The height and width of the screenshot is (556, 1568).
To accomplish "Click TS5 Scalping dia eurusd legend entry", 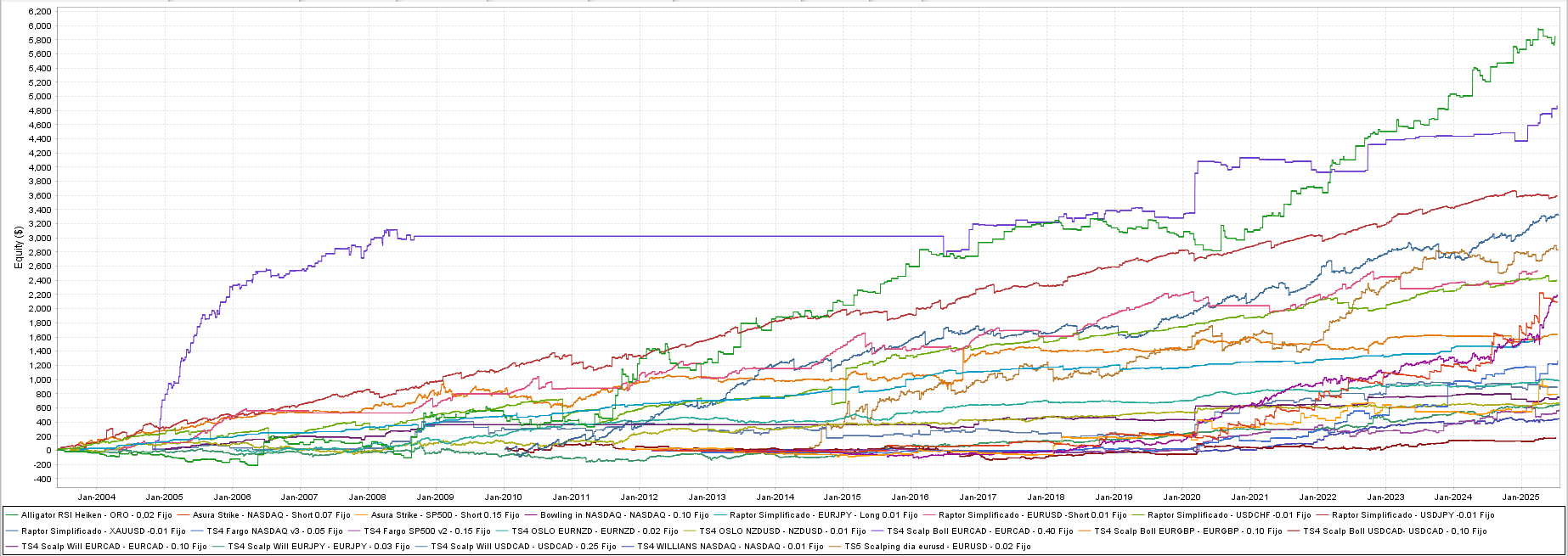I will pyautogui.click(x=937, y=547).
